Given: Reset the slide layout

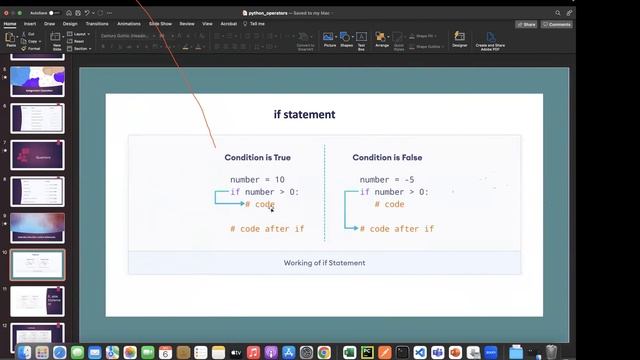Looking at the screenshot, I should click(x=76, y=41).
